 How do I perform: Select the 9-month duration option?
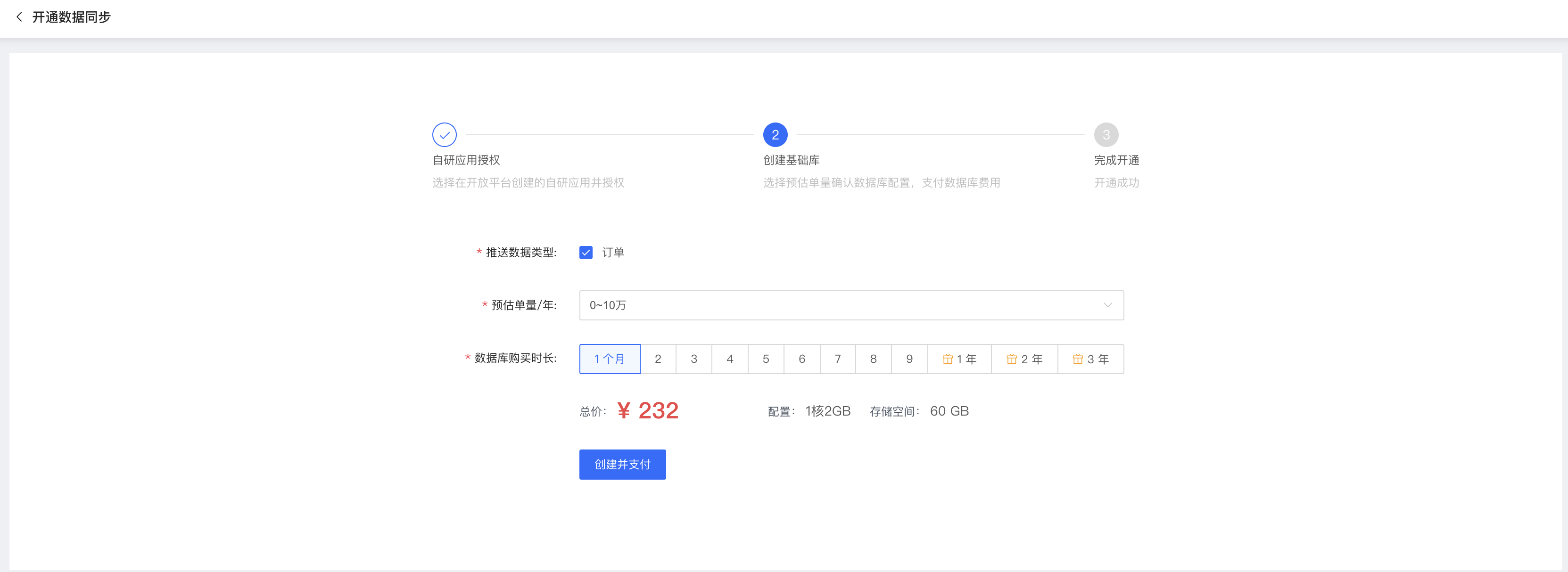(909, 359)
